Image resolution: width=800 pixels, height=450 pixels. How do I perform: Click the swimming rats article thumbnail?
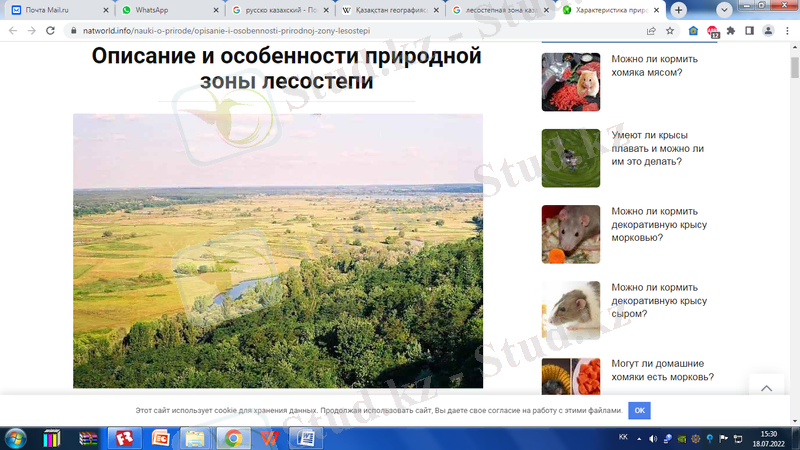tap(570, 158)
